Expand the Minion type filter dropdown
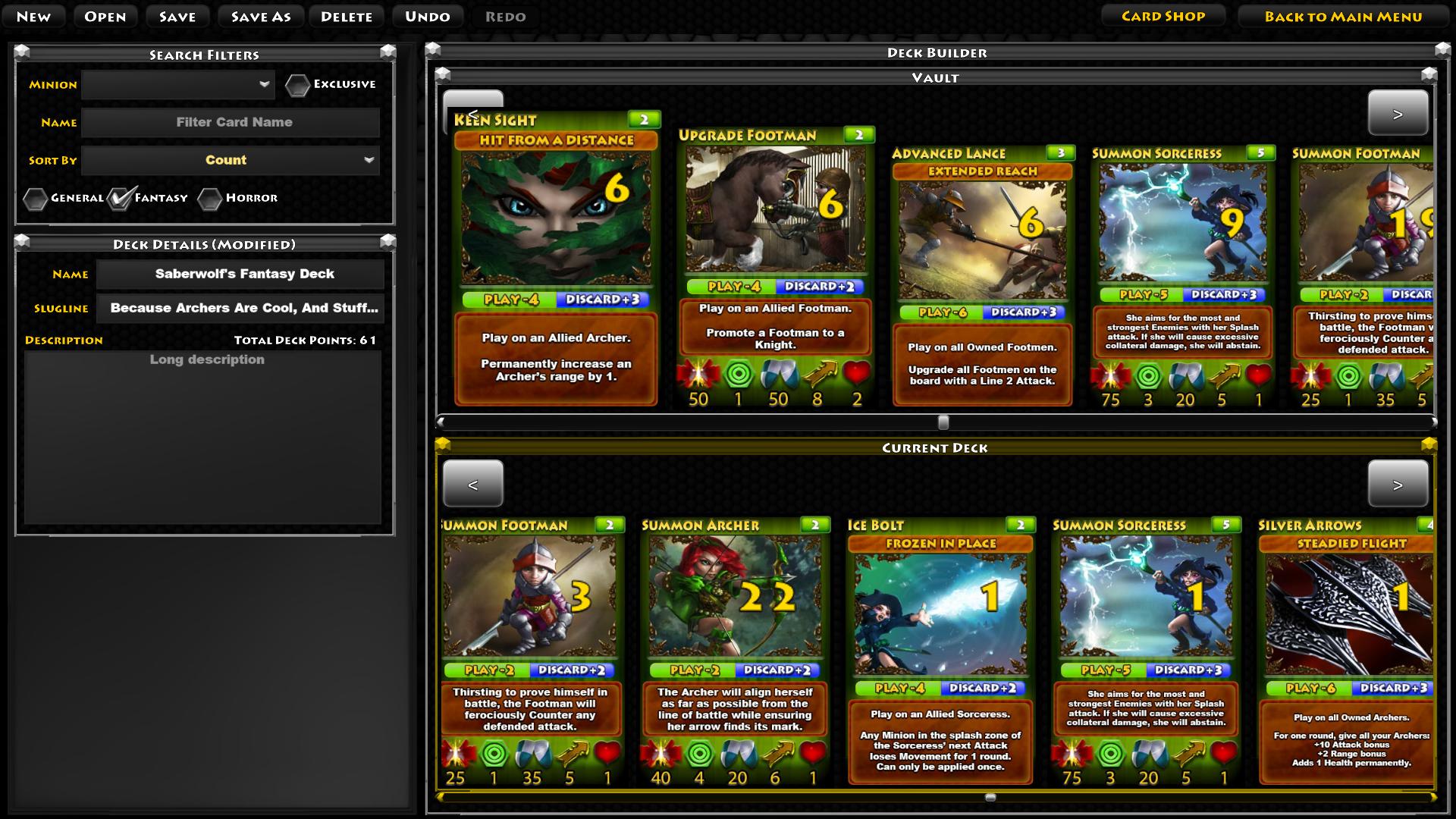 coord(263,84)
